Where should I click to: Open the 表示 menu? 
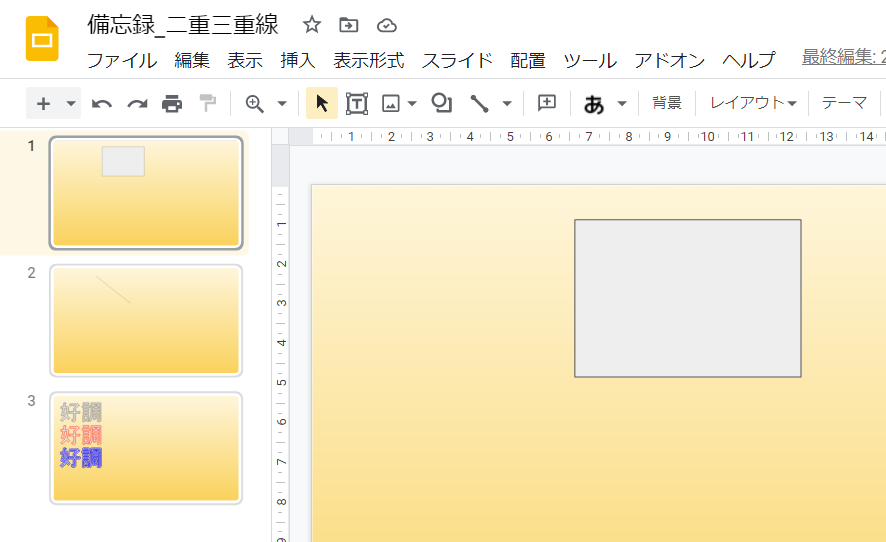245,60
